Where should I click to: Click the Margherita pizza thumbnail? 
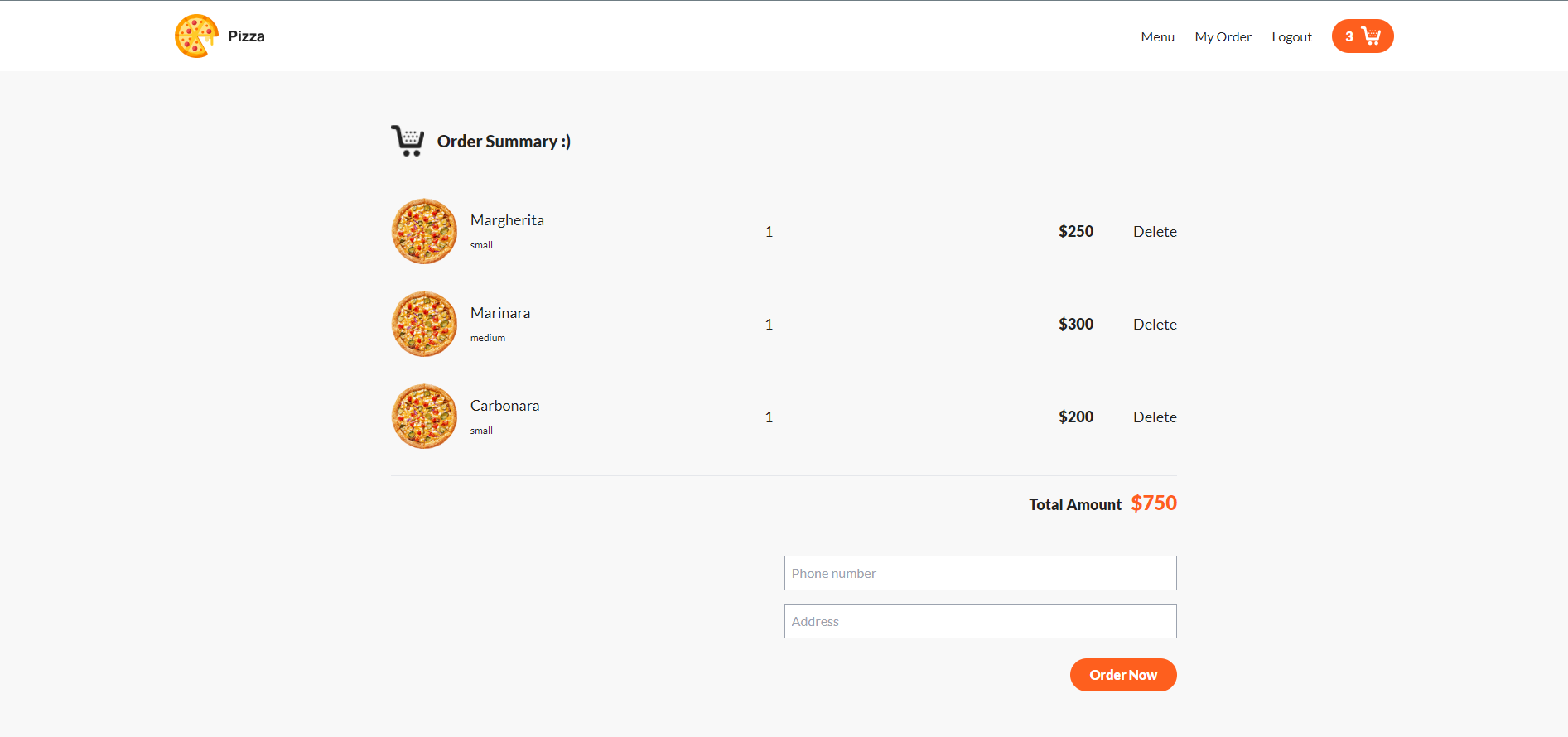click(x=423, y=231)
